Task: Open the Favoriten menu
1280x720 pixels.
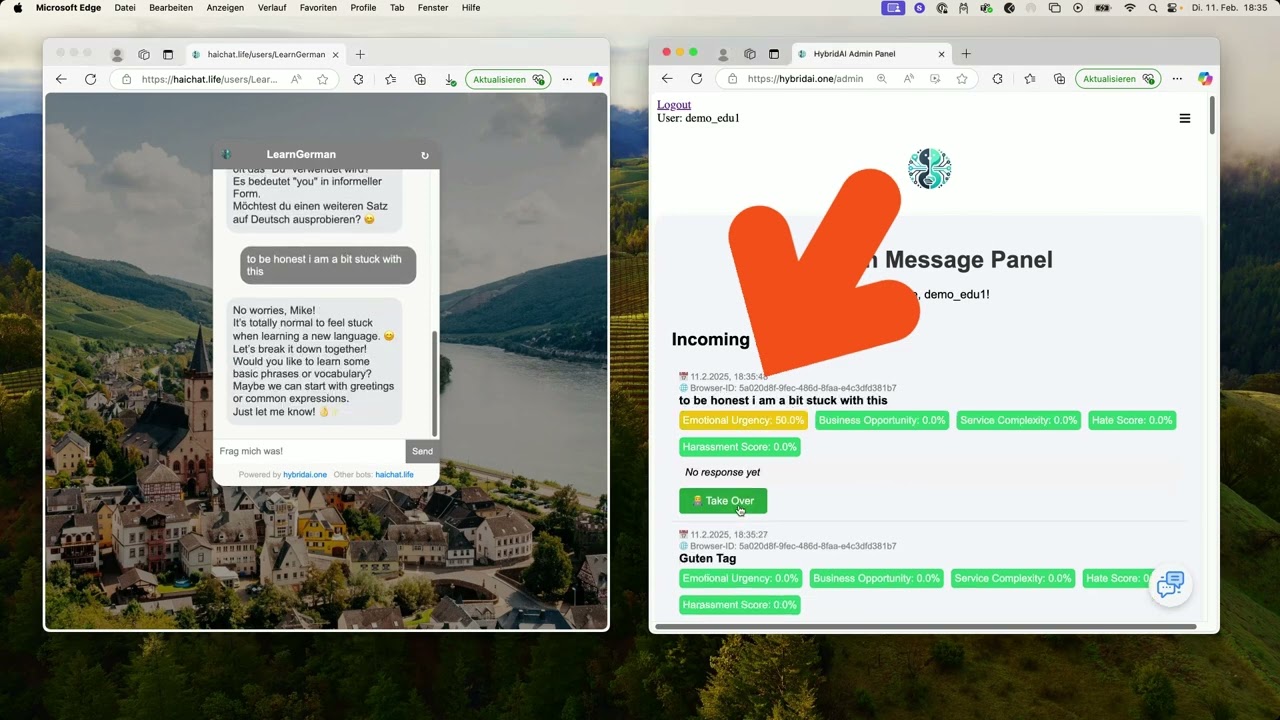Action: pos(318,7)
